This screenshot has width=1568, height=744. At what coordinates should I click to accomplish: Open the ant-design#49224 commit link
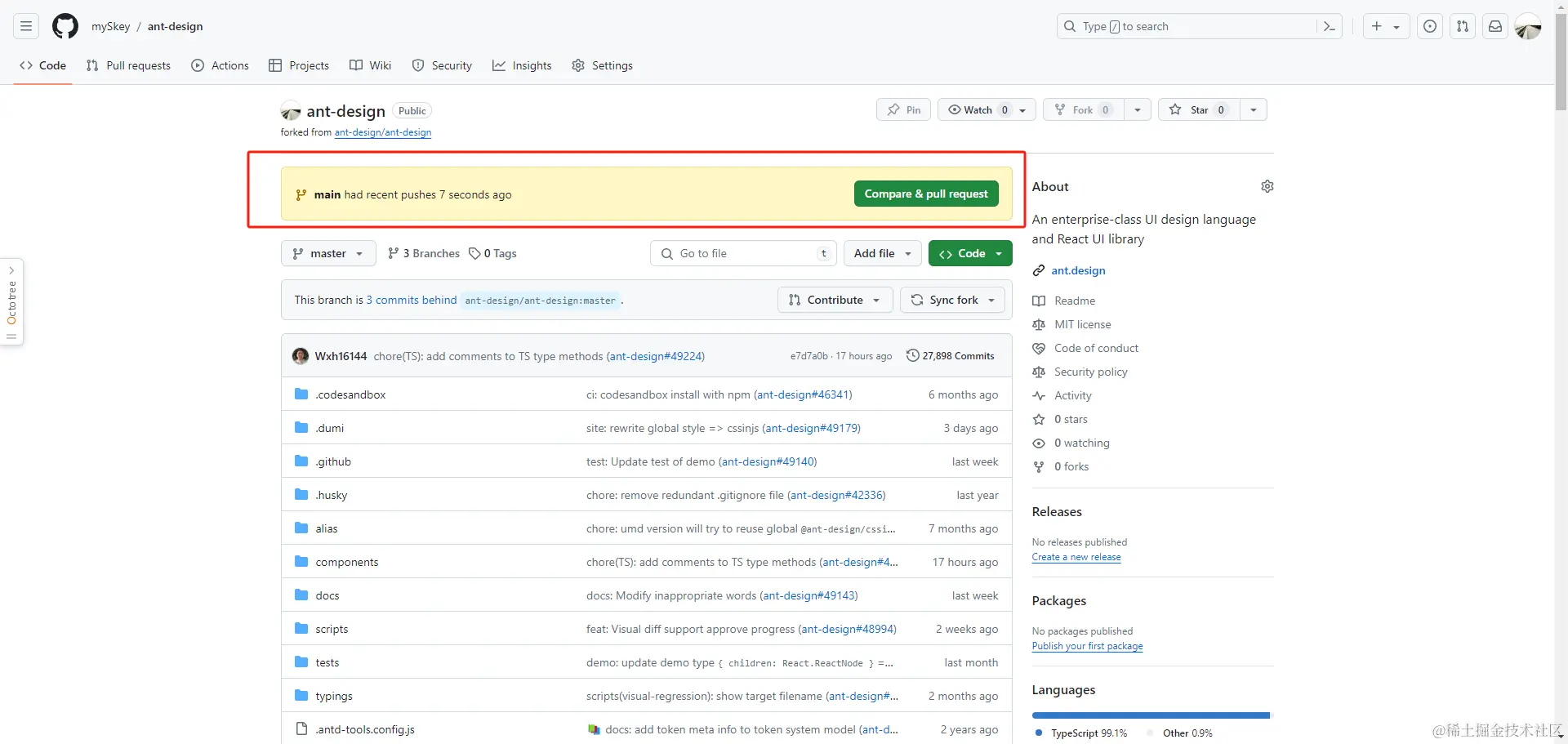click(x=656, y=356)
